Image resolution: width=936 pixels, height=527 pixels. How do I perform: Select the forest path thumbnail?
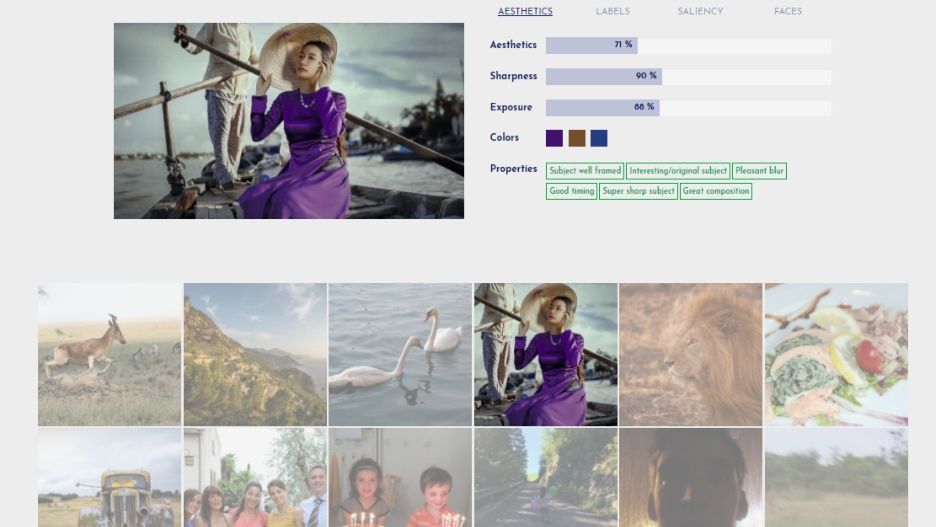click(x=546, y=477)
